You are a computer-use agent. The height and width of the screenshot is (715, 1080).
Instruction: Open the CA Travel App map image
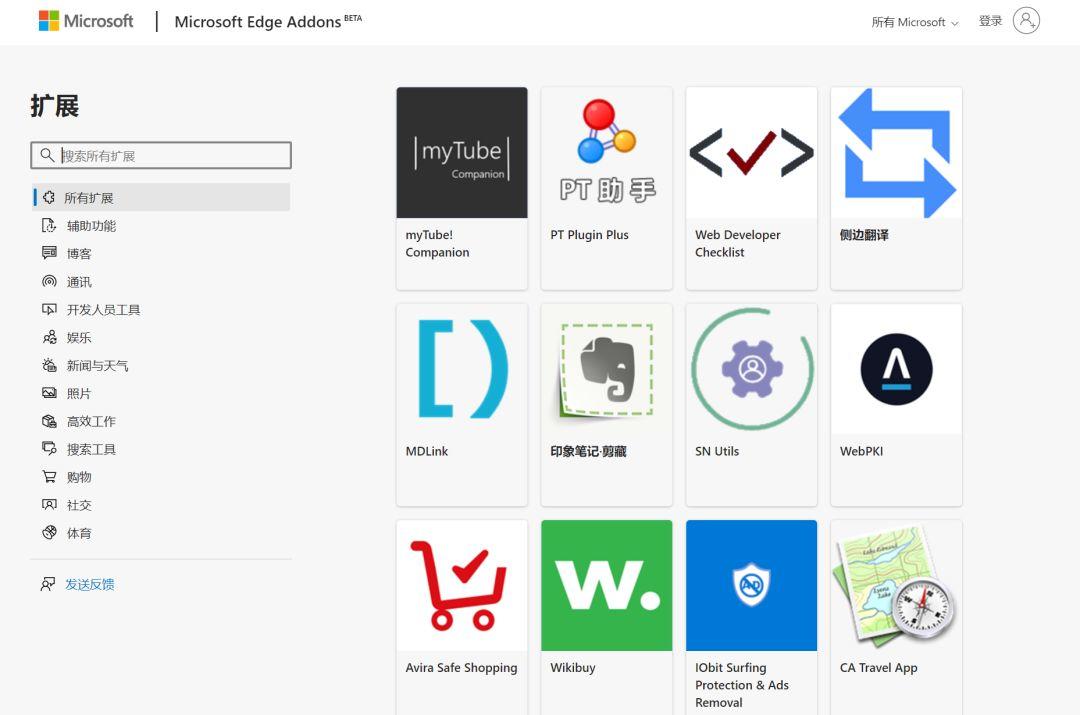896,586
